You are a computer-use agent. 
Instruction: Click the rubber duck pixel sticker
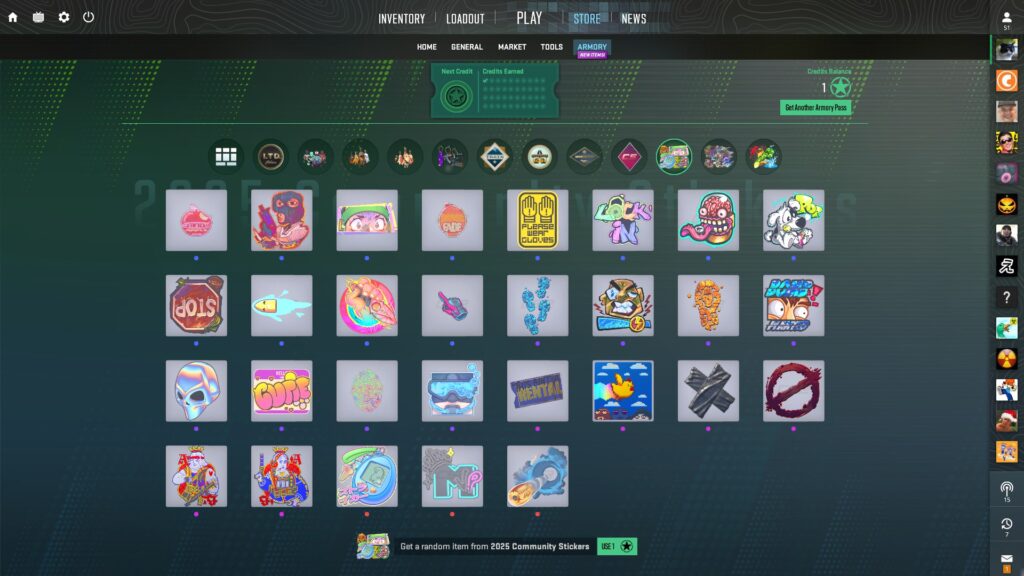pos(623,391)
